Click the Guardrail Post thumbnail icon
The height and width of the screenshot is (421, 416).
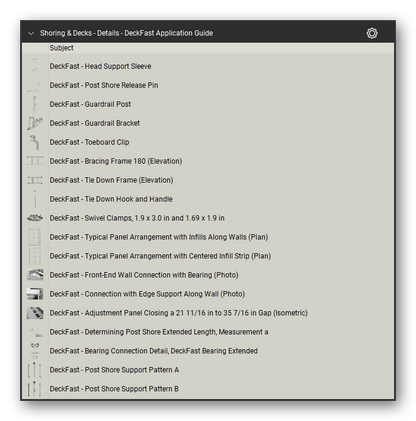click(x=35, y=104)
